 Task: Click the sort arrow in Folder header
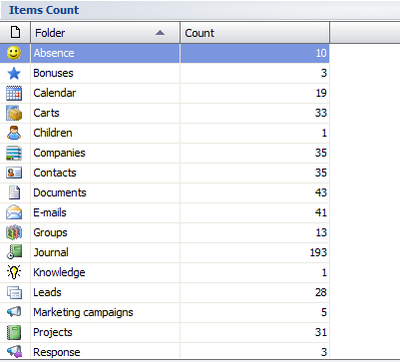click(x=160, y=33)
